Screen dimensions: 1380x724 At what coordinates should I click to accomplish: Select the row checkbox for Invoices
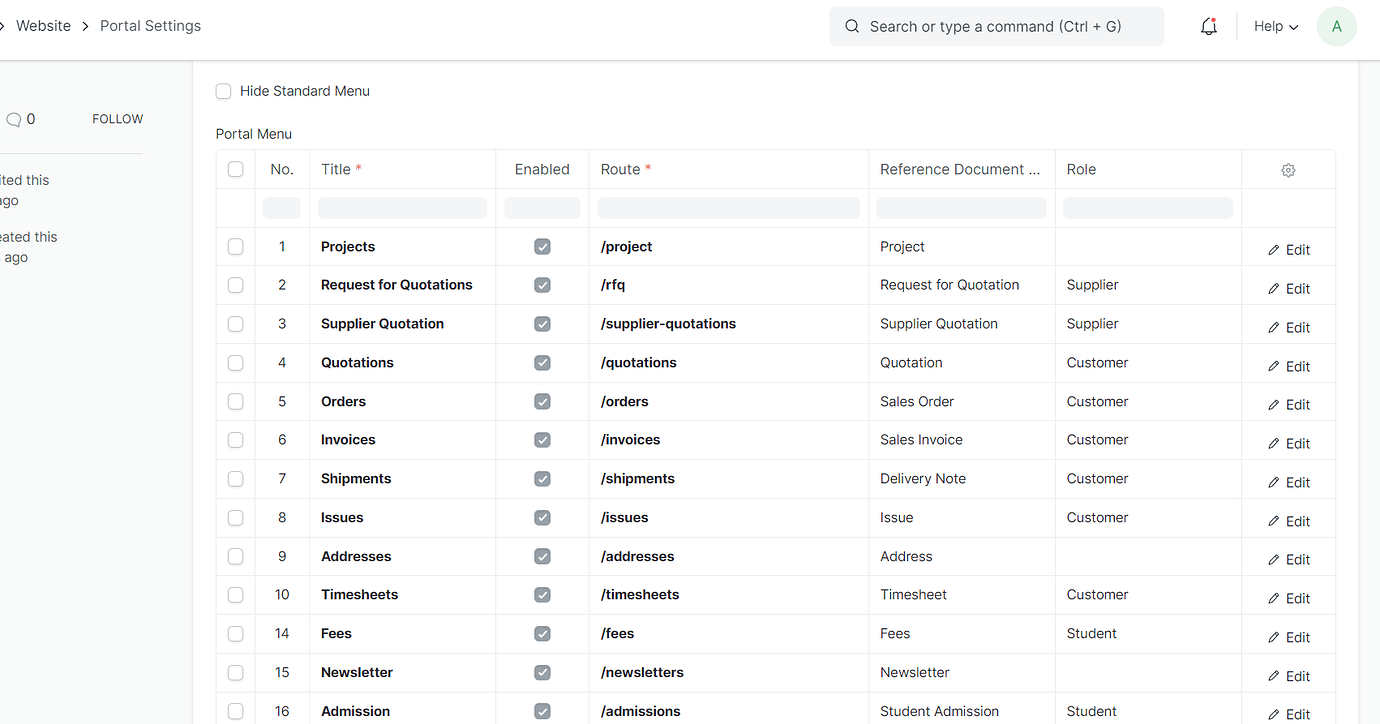235,440
